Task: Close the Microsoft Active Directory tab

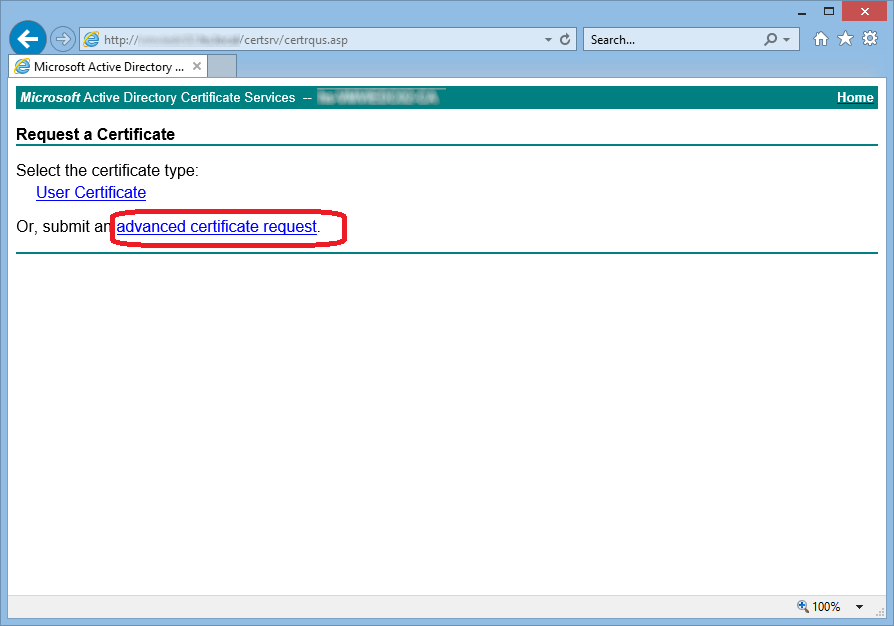Action: [197, 67]
